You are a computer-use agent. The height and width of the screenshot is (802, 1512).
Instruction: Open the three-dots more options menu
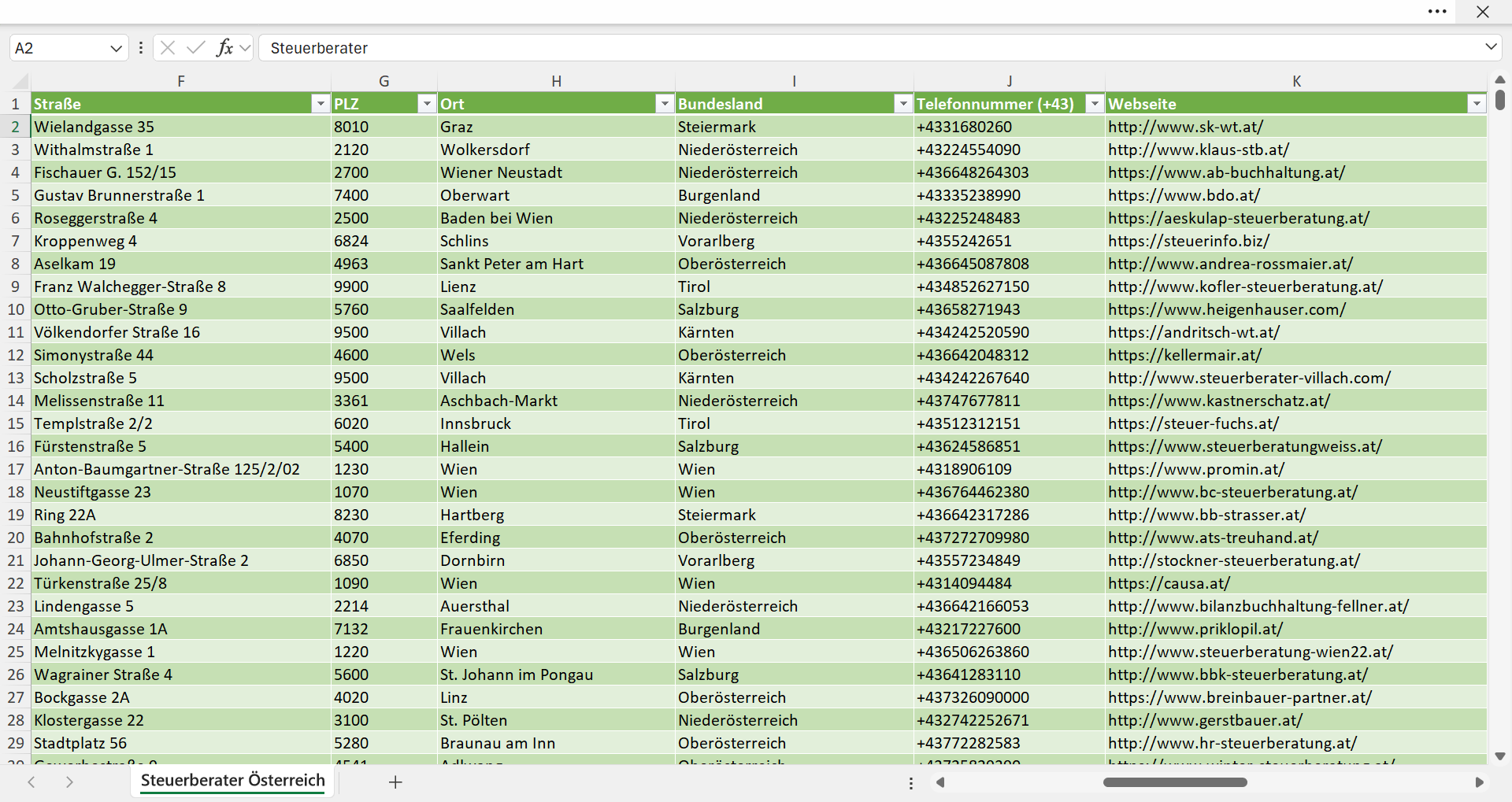click(1437, 12)
